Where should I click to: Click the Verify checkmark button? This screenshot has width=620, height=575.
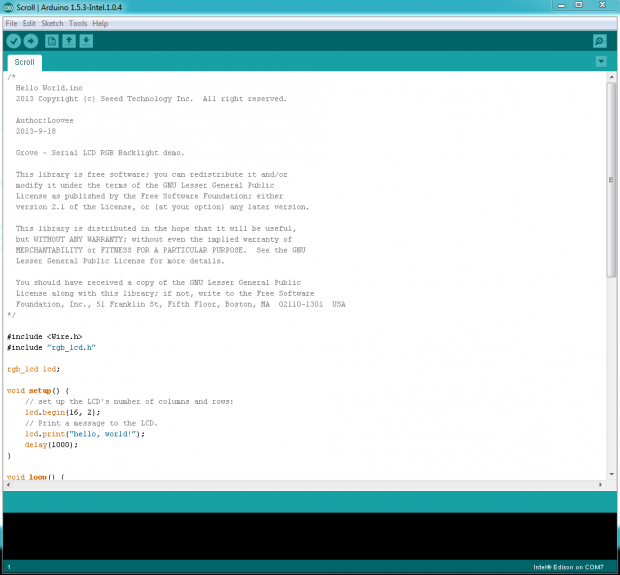coord(13,41)
